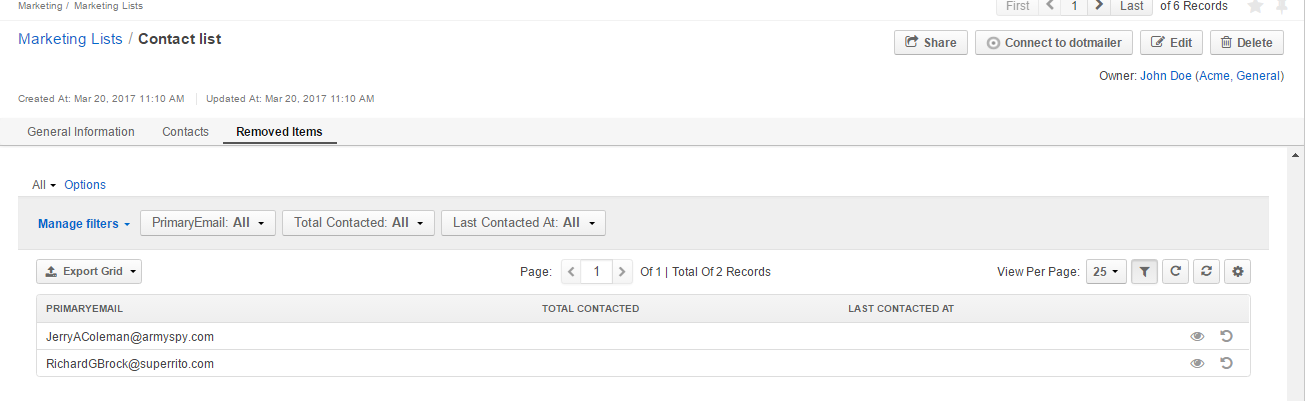The image size is (1305, 401).
Task: Click the Connect to dotmailer button
Action: click(1054, 43)
